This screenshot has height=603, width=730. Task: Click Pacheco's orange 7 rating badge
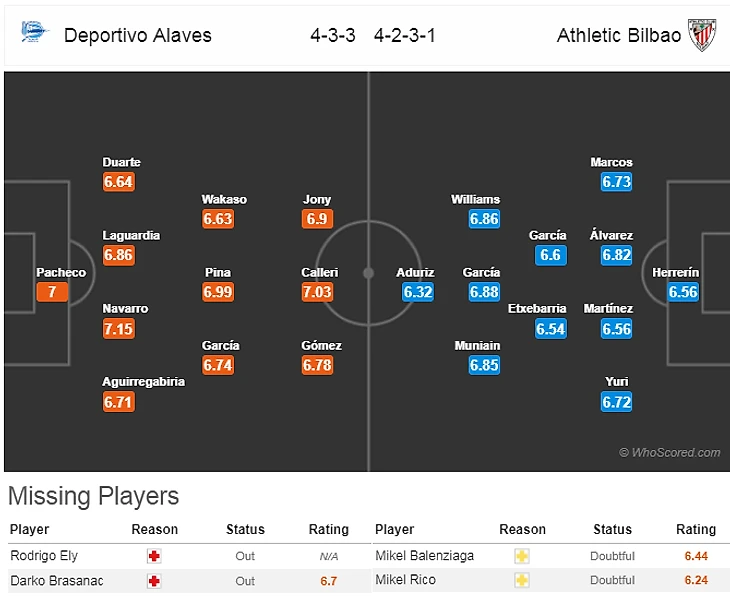click(x=52, y=292)
